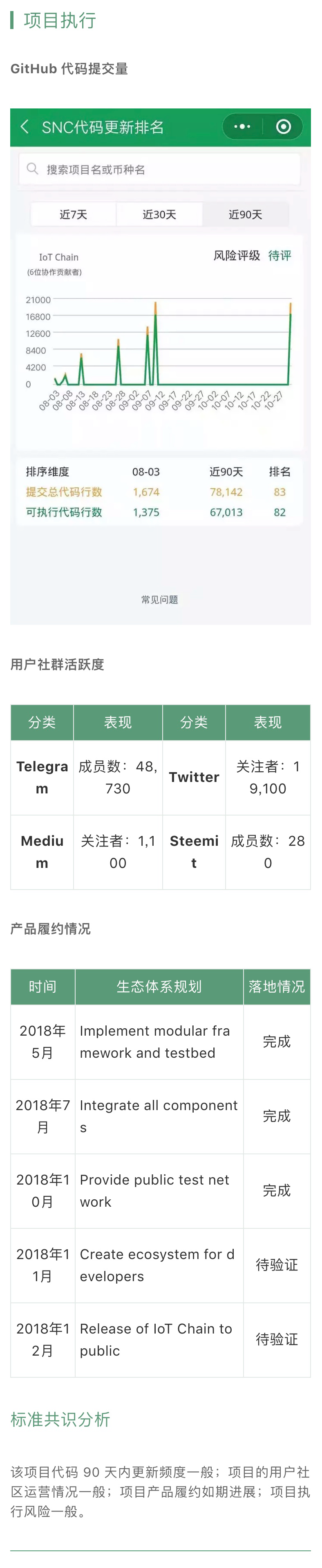
Task: Click the Steemit cell label
Action: 194,852
